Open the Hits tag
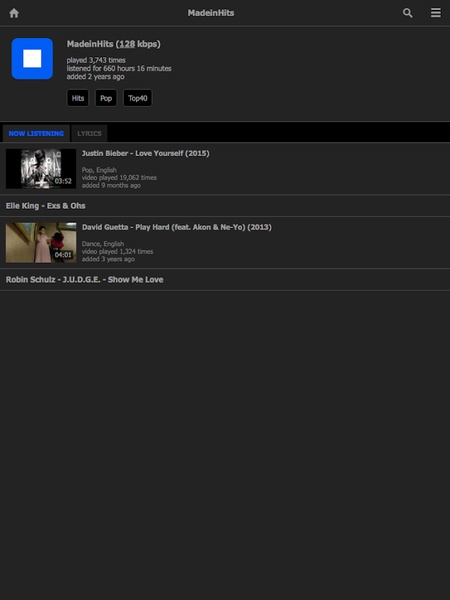 click(78, 98)
